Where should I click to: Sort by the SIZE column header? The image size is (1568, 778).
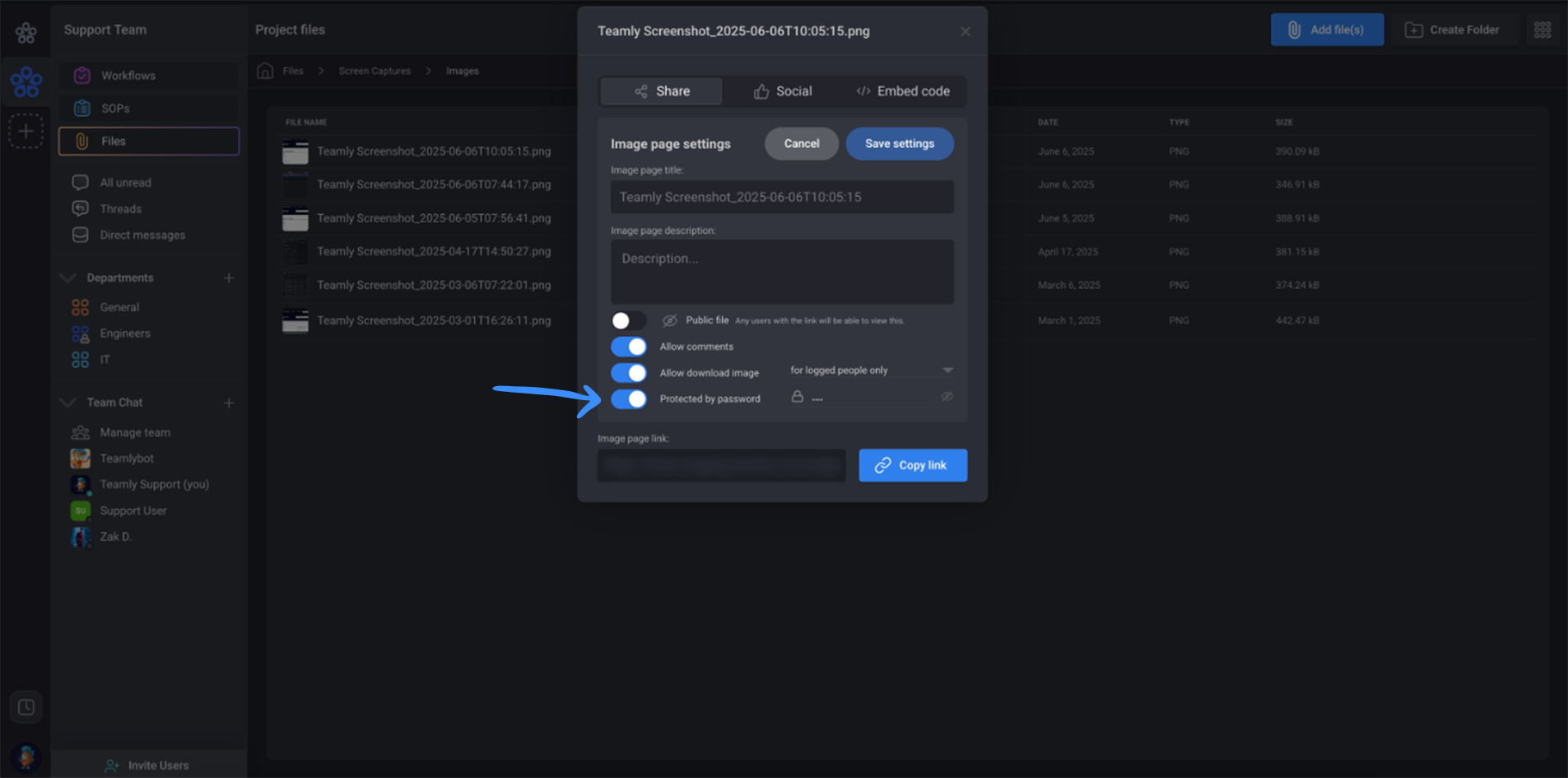tap(1284, 123)
